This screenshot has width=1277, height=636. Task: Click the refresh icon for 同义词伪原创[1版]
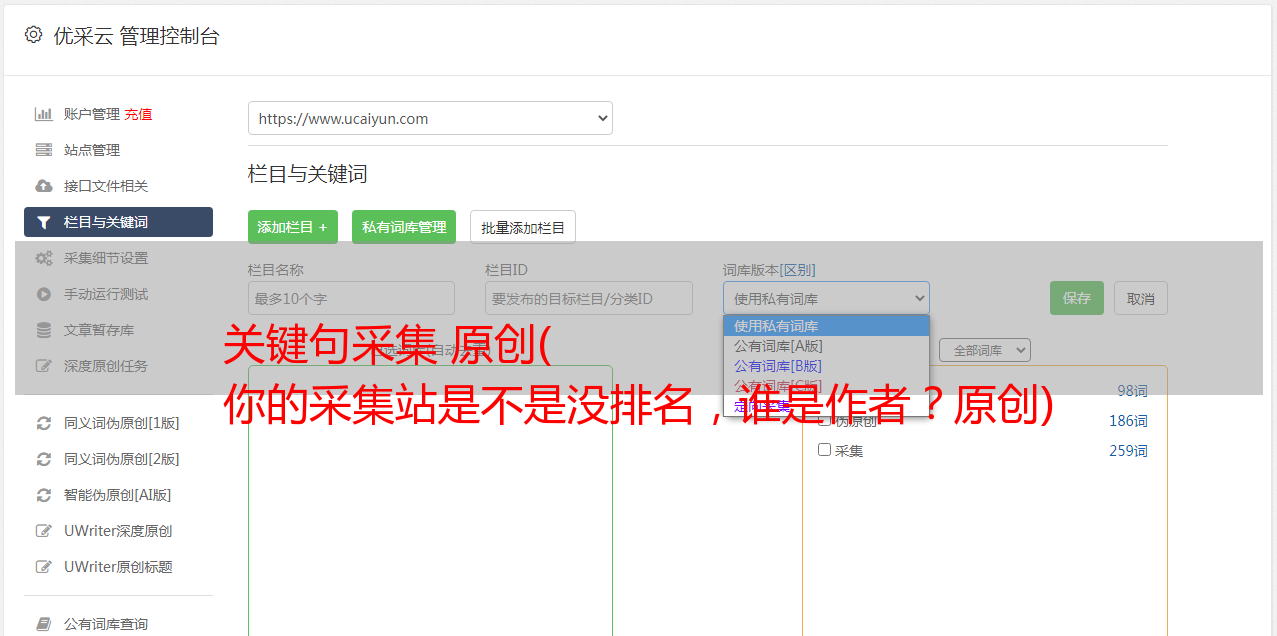click(x=43, y=423)
